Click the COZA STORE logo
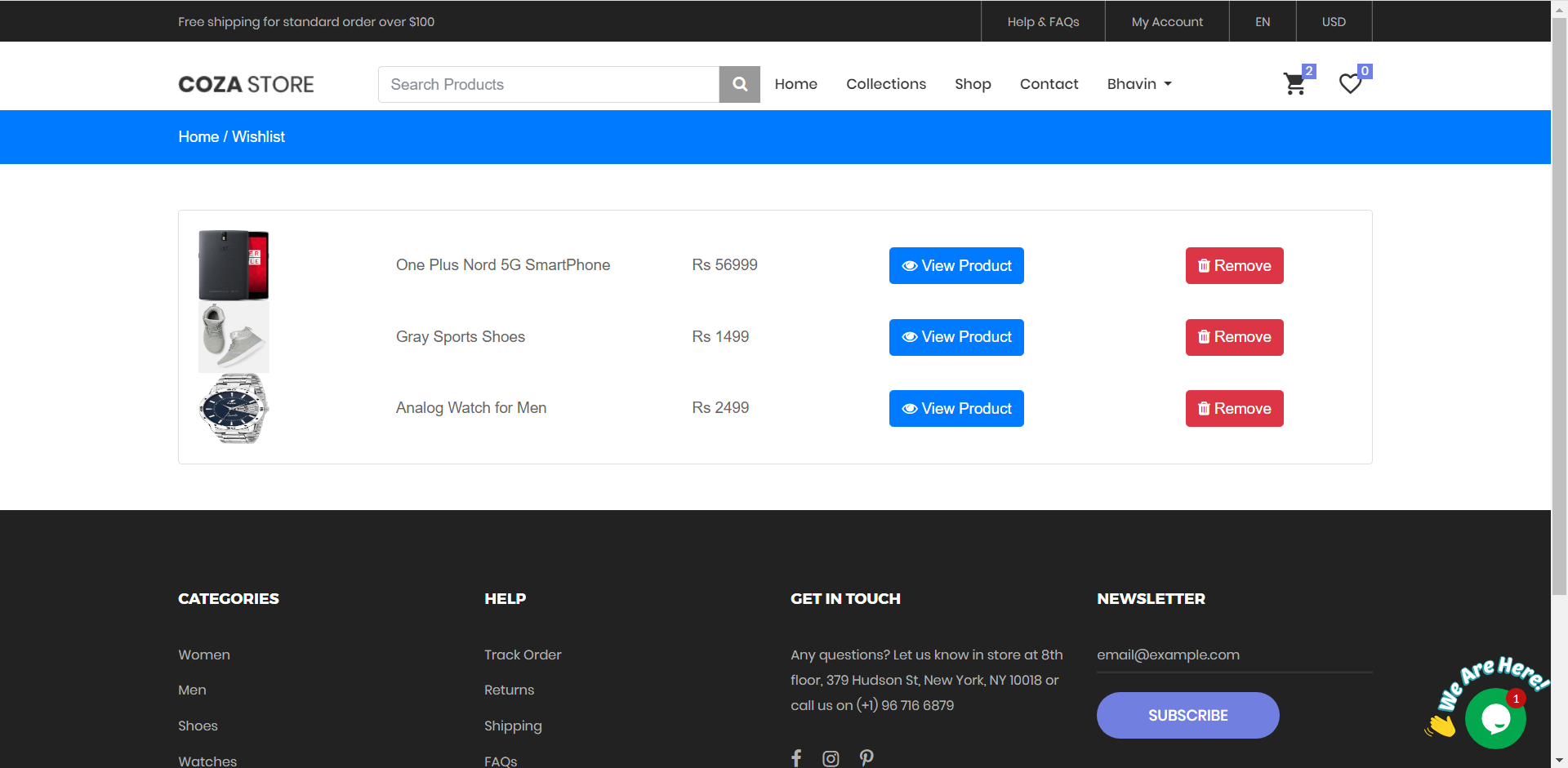The width and height of the screenshot is (1568, 768). (245, 84)
